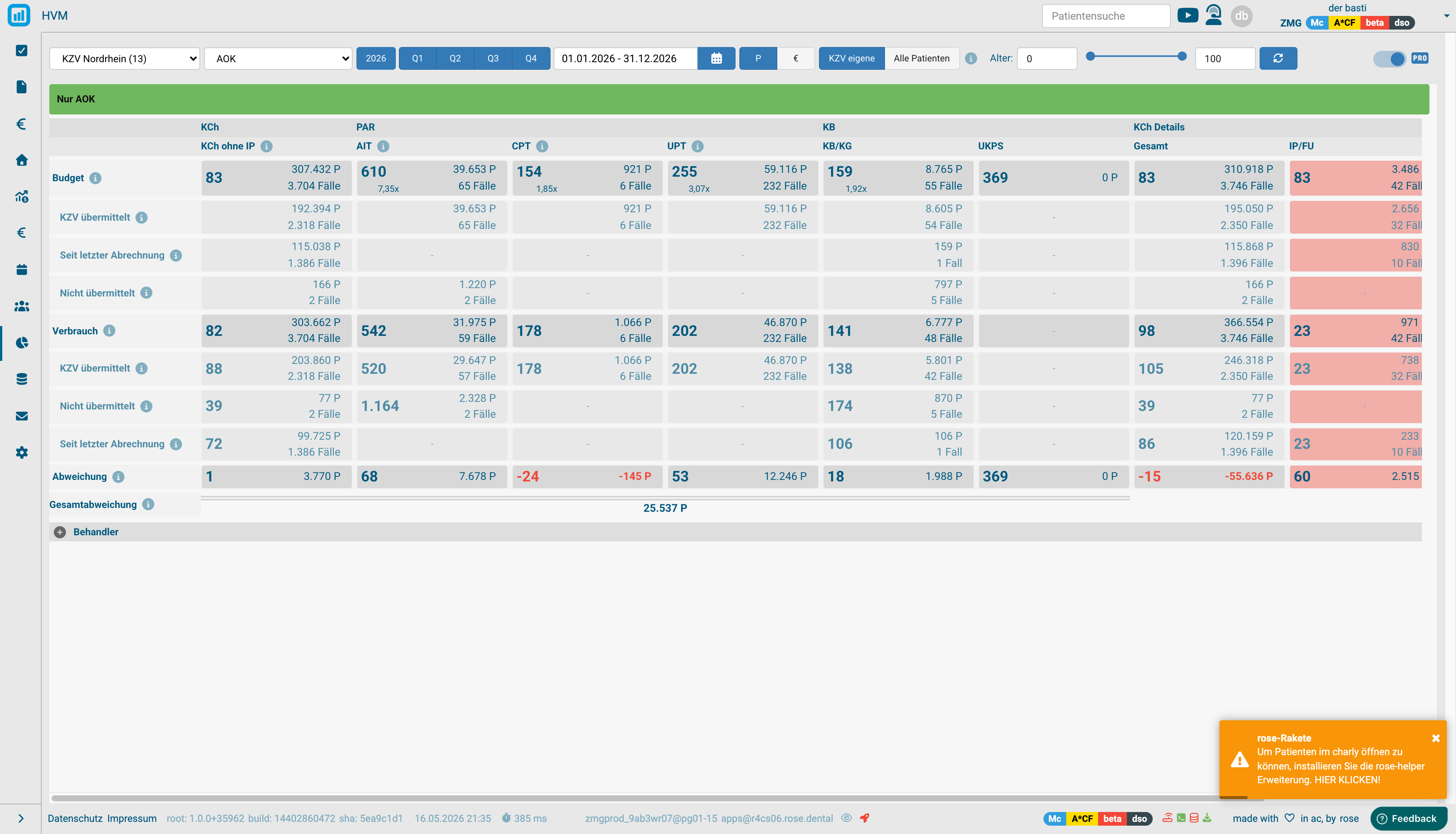Open user menu caret at top right
1456x834 pixels.
pyautogui.click(x=1446, y=16)
